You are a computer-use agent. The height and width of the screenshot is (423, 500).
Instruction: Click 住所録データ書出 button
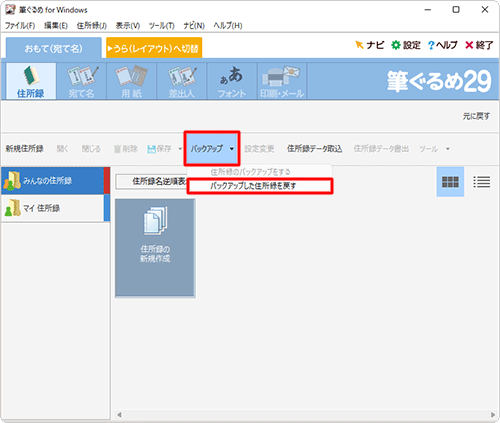(x=381, y=149)
